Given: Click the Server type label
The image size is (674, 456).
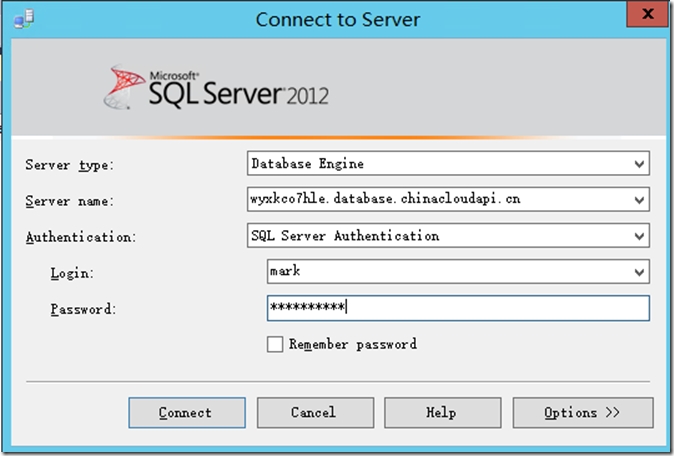Looking at the screenshot, I should coord(70,165).
